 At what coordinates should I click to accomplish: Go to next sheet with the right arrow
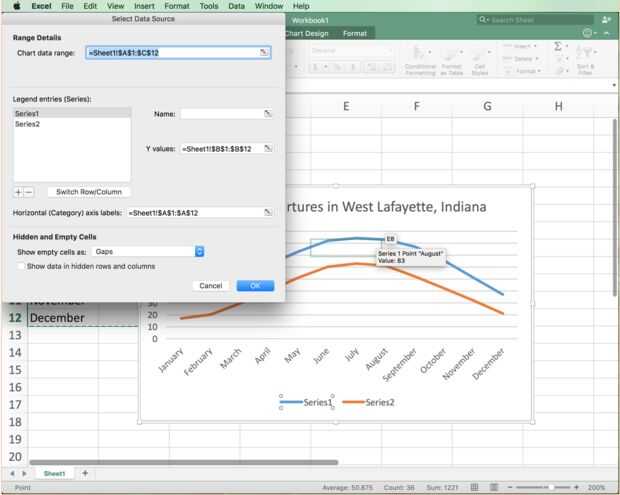[x=25, y=473]
